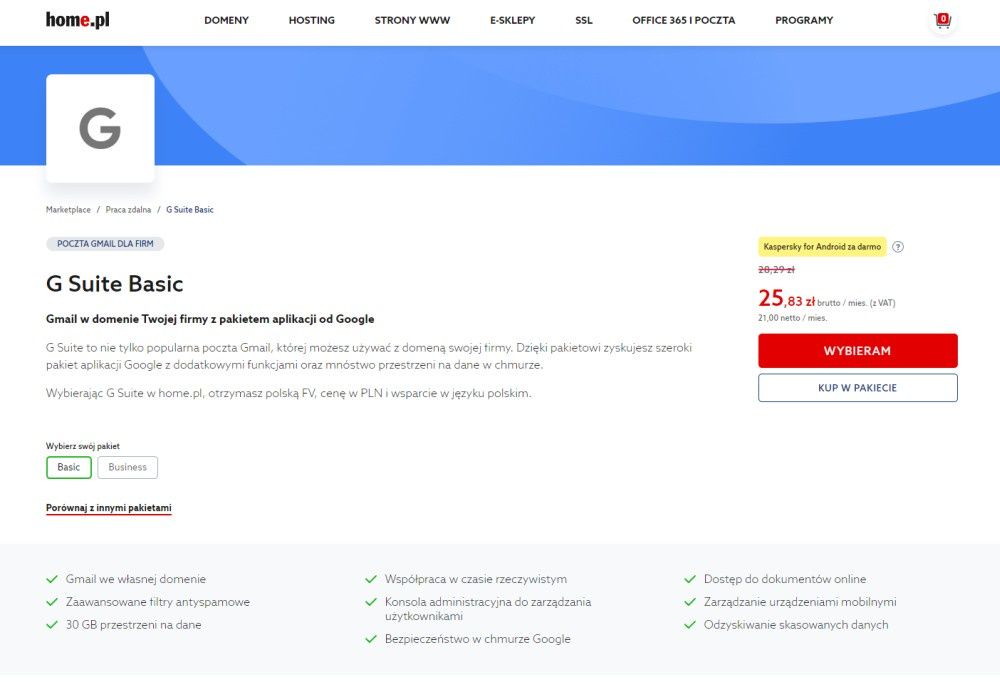Viewport: 1000px width, 682px height.
Task: Open the DOMENY menu
Action: tap(226, 20)
